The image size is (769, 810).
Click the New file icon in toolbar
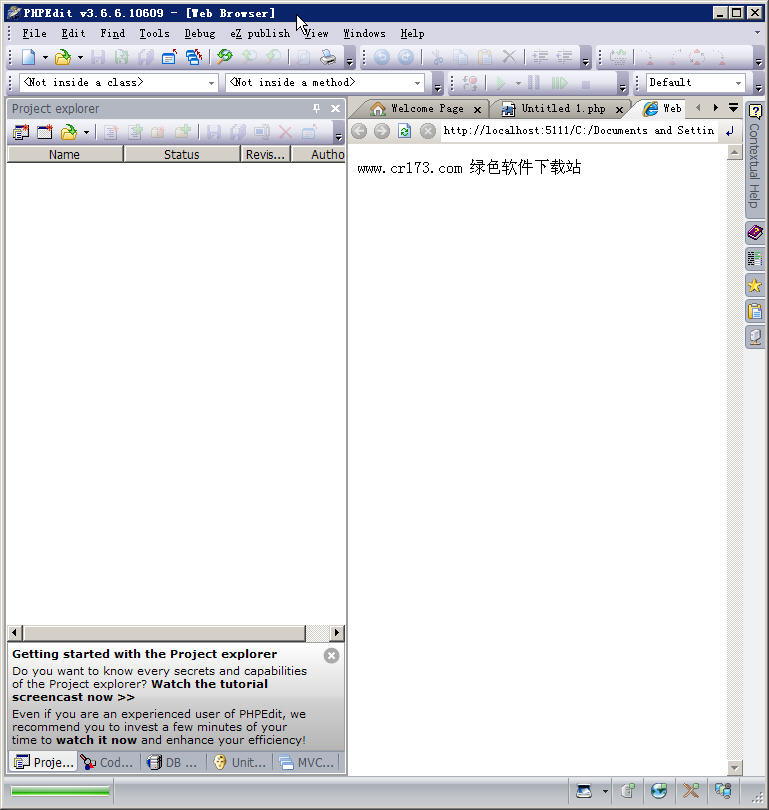click(x=28, y=57)
